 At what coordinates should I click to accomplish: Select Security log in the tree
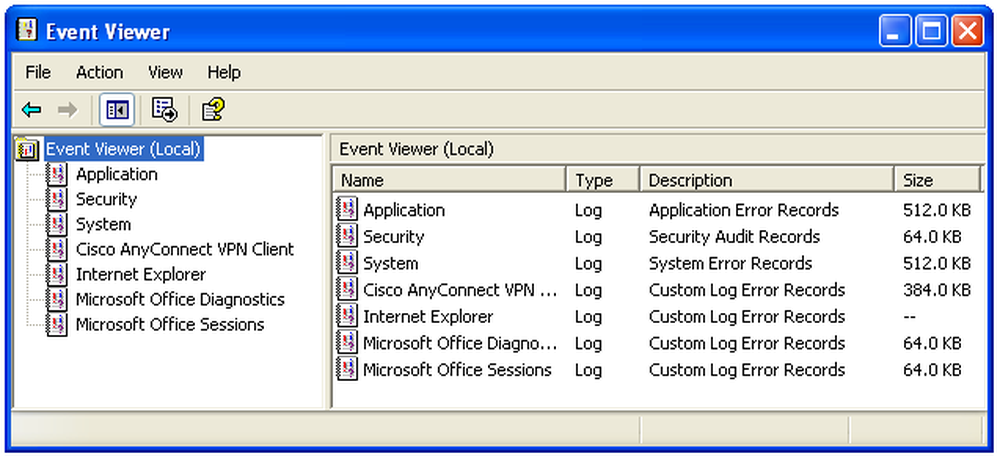106,199
